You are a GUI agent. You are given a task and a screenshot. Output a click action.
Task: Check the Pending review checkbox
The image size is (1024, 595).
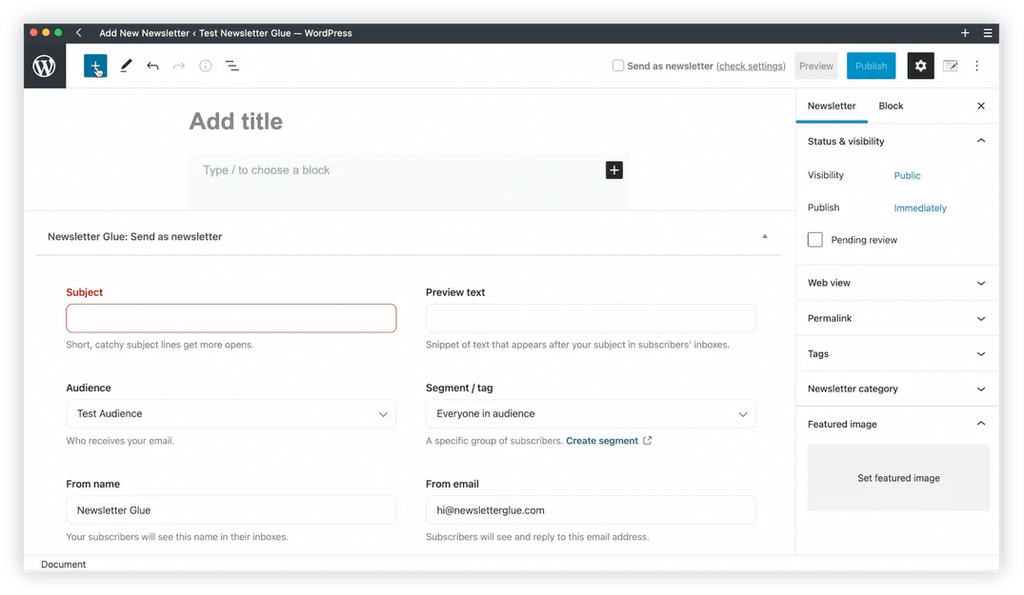[x=815, y=240]
